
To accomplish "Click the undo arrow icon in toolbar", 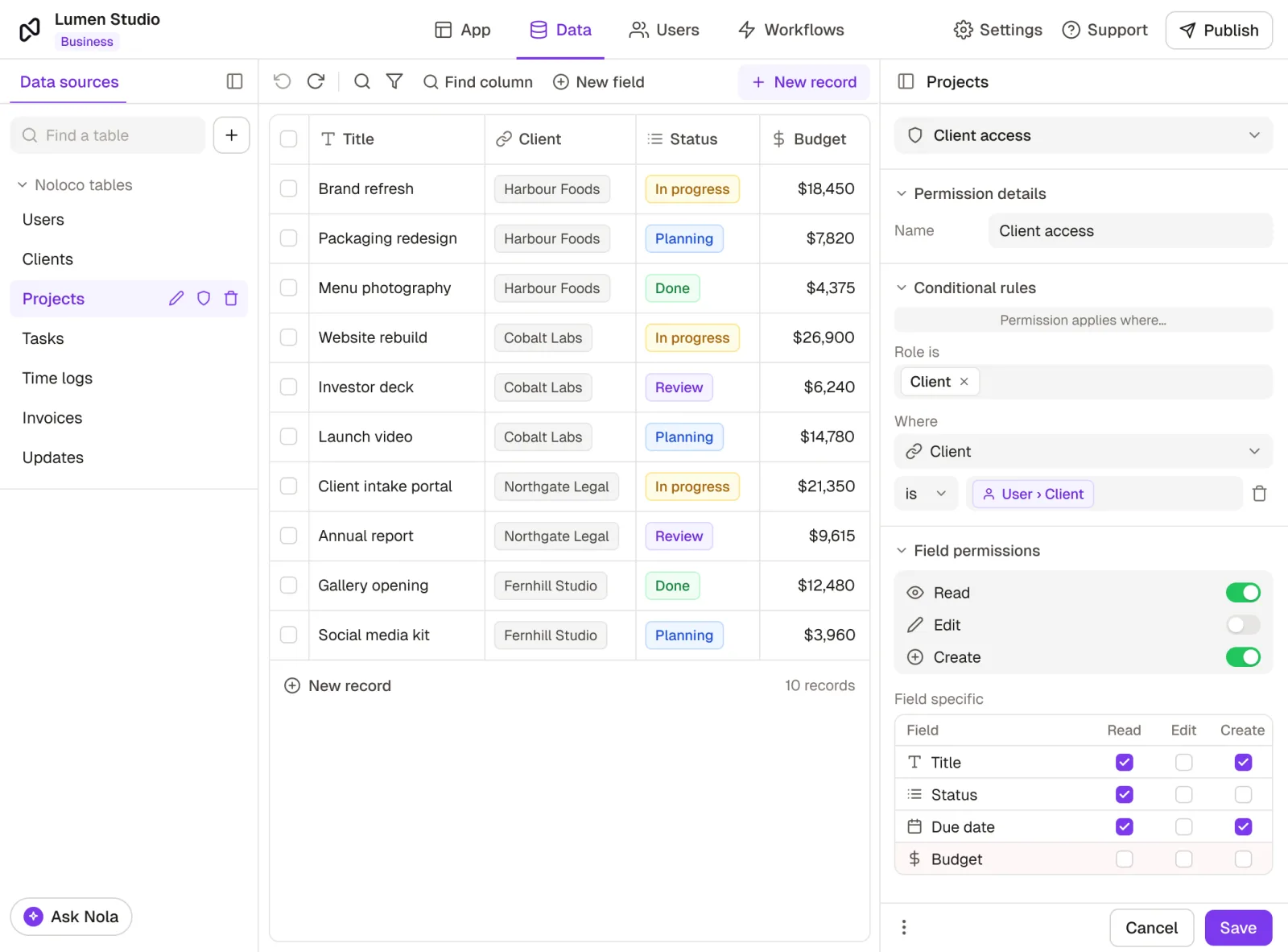I will 282,81.
